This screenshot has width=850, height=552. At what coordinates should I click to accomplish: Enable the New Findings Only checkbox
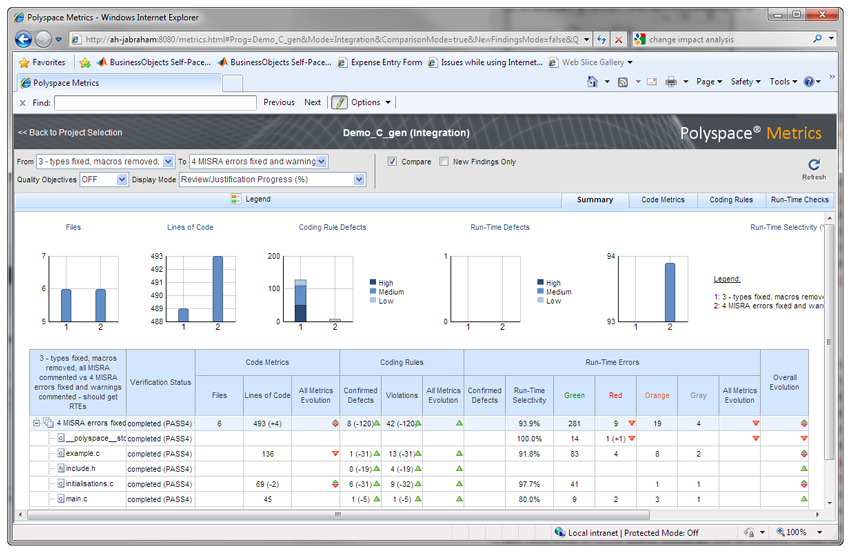(x=444, y=161)
